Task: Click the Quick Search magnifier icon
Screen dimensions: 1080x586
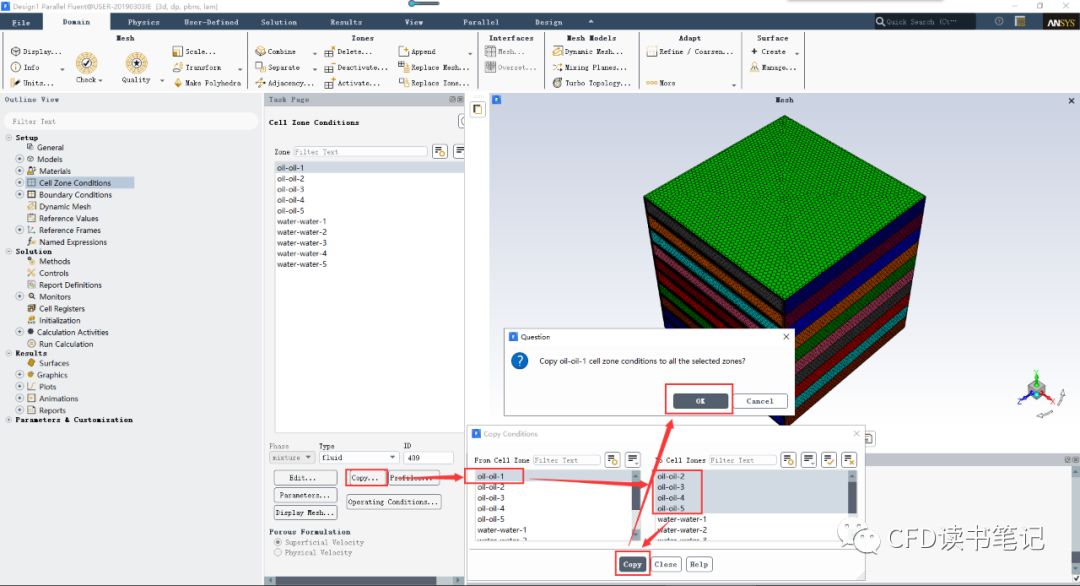Action: click(x=880, y=22)
